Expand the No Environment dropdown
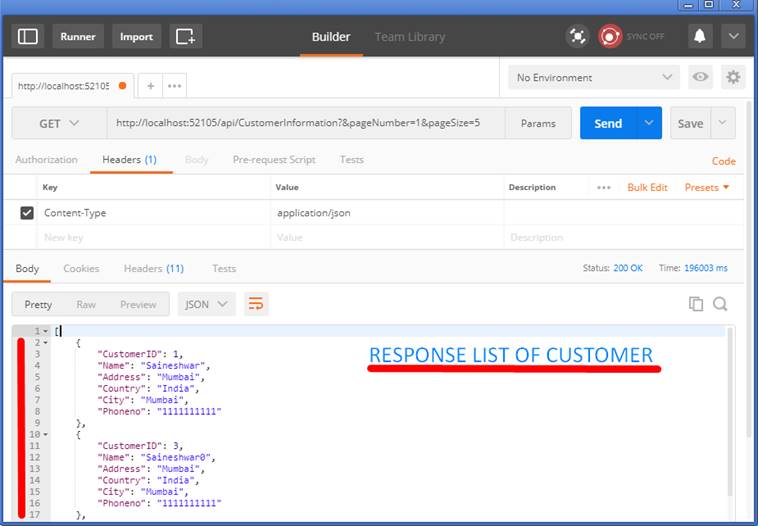This screenshot has width=758, height=526. tap(595, 77)
